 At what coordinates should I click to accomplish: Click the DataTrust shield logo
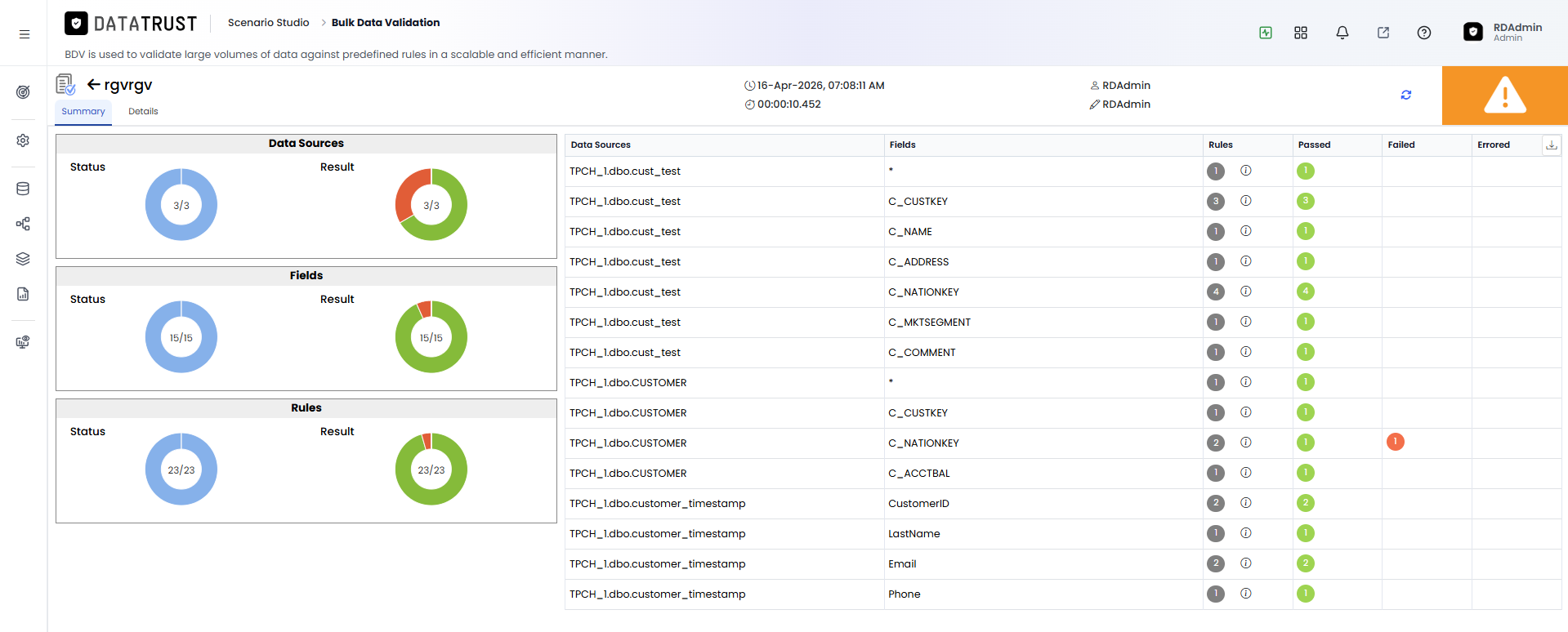point(76,24)
